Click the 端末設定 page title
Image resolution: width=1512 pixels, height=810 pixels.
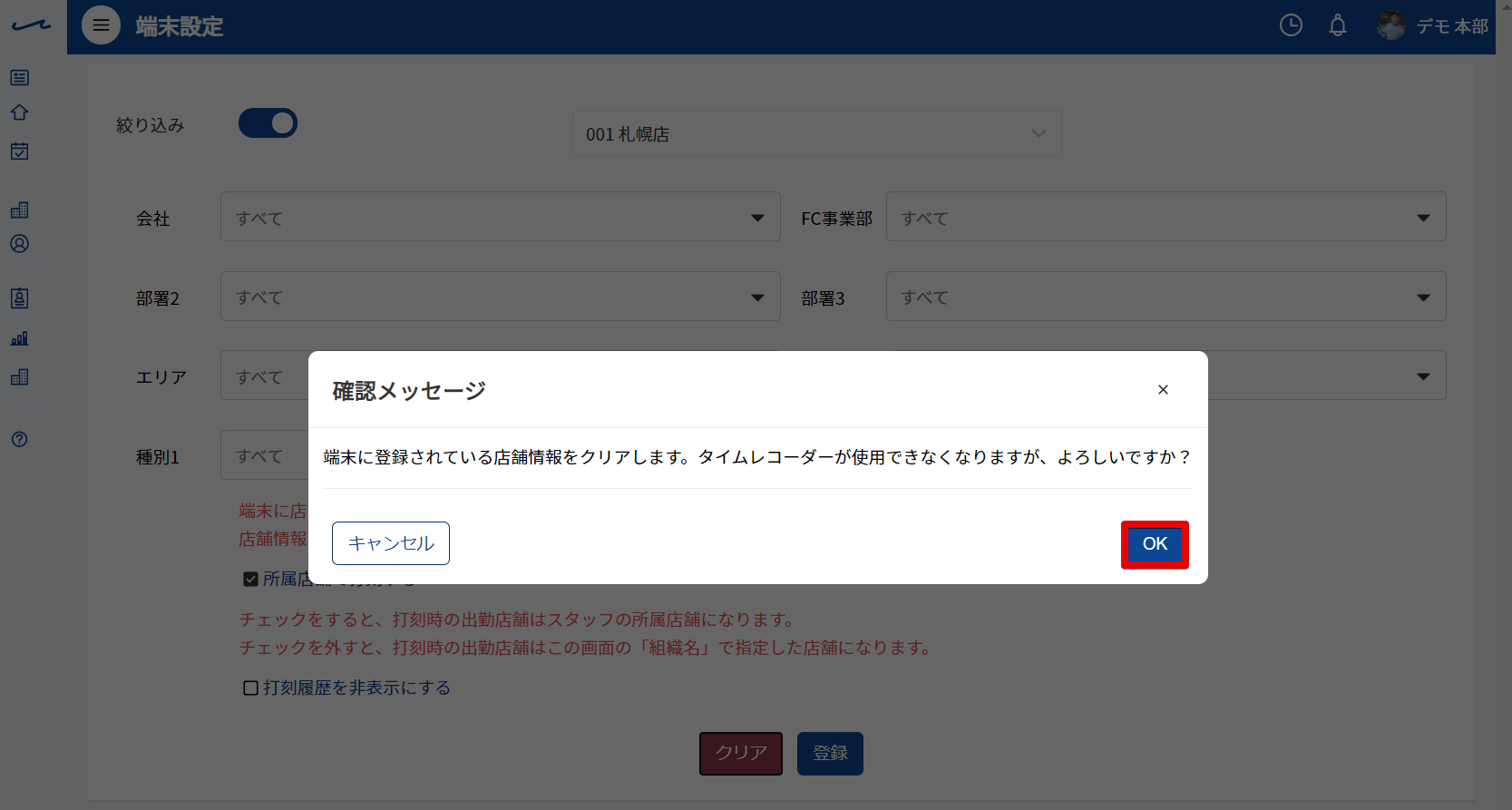click(180, 26)
